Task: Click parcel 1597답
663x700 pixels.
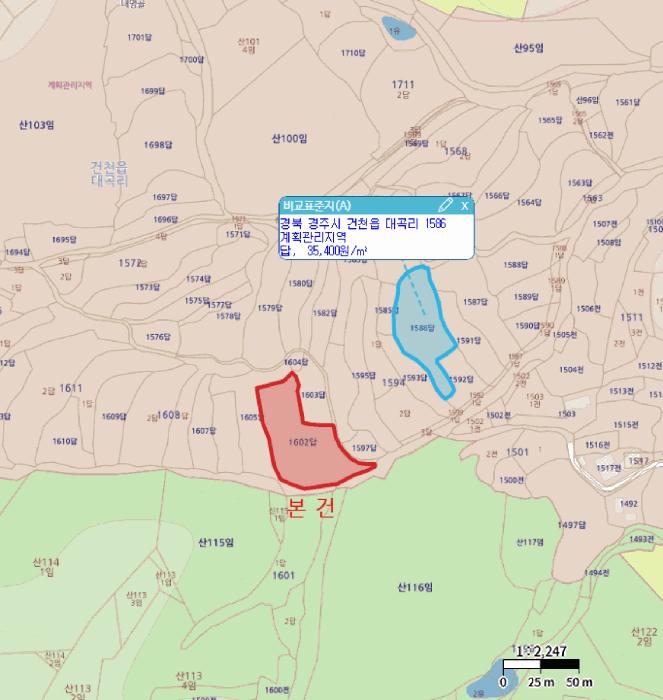Action: click(x=364, y=448)
